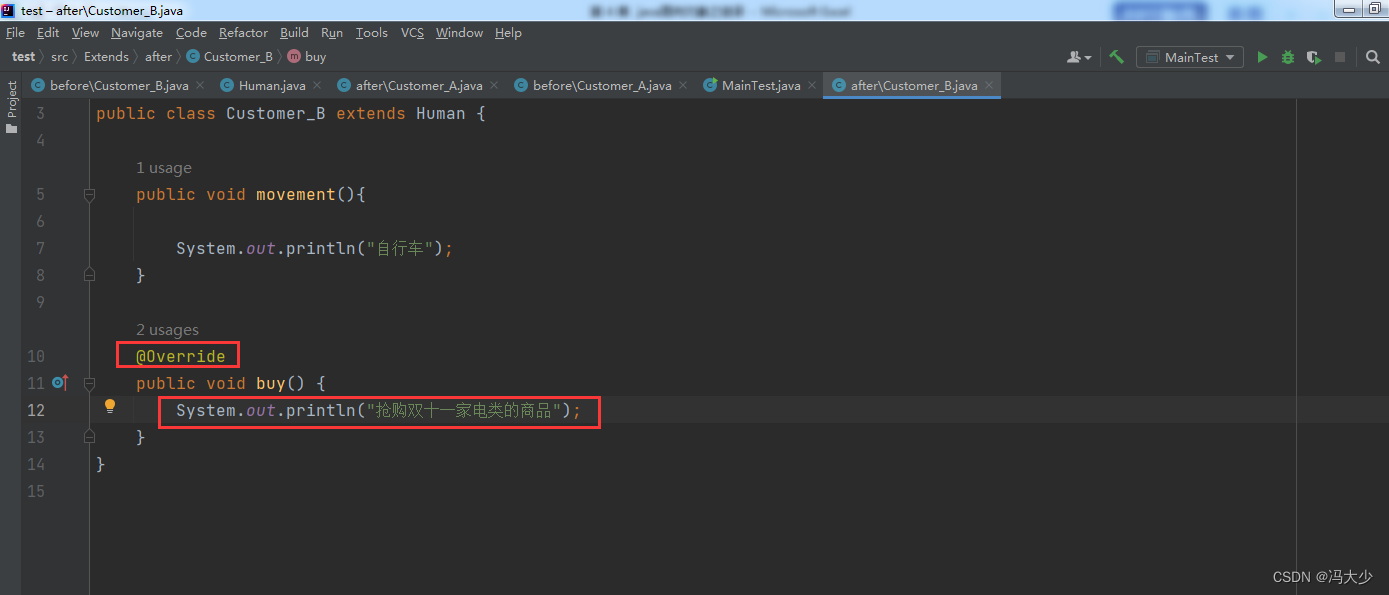Click the Extends breadcrumb
The width and height of the screenshot is (1389, 595).
click(106, 57)
